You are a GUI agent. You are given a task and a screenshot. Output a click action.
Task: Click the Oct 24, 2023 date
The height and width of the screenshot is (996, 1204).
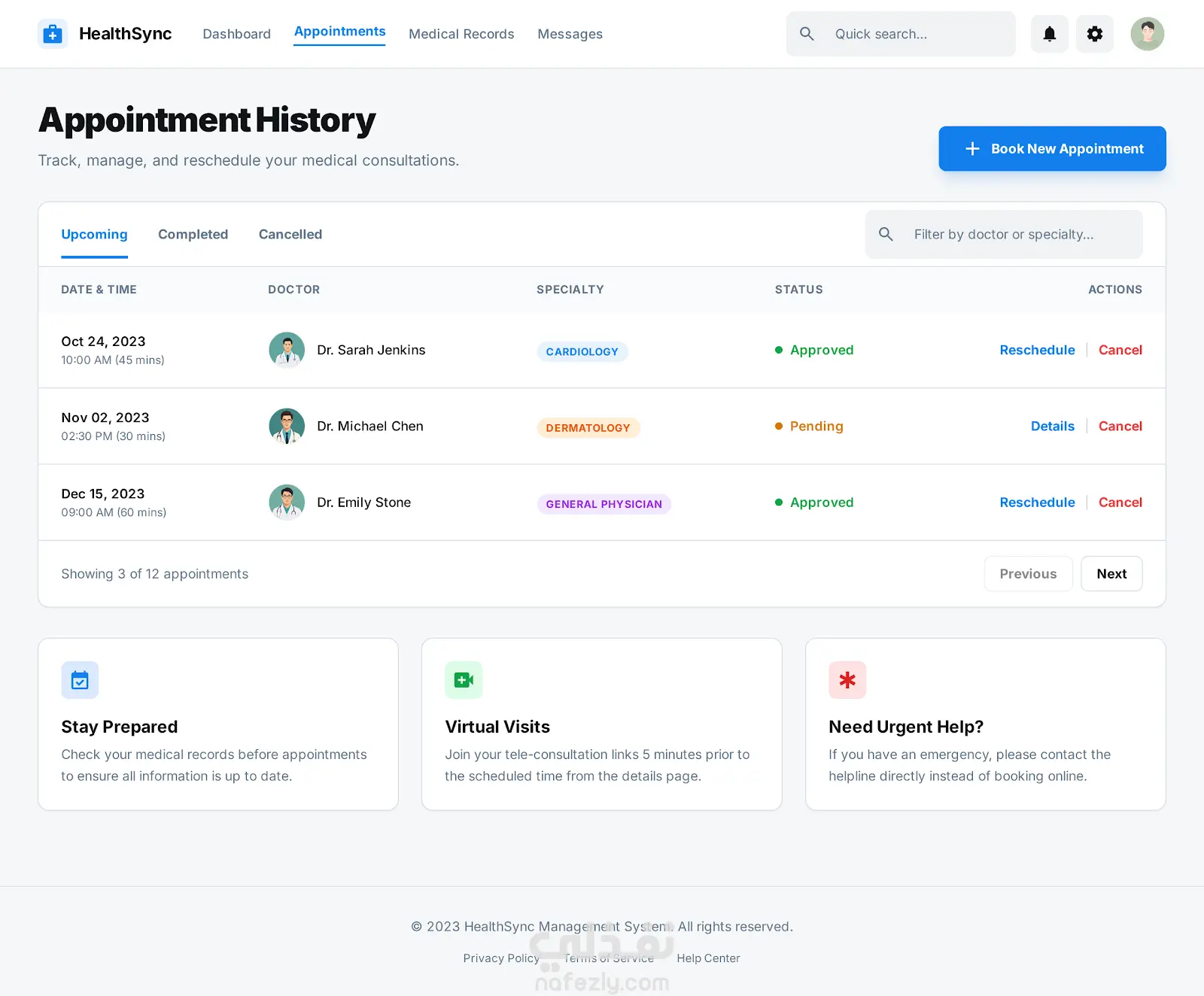click(103, 342)
